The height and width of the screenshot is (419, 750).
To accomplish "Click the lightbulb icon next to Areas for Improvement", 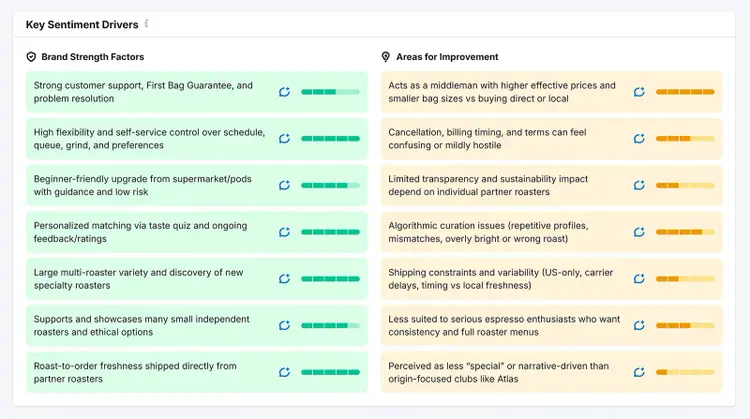I will 386,57.
